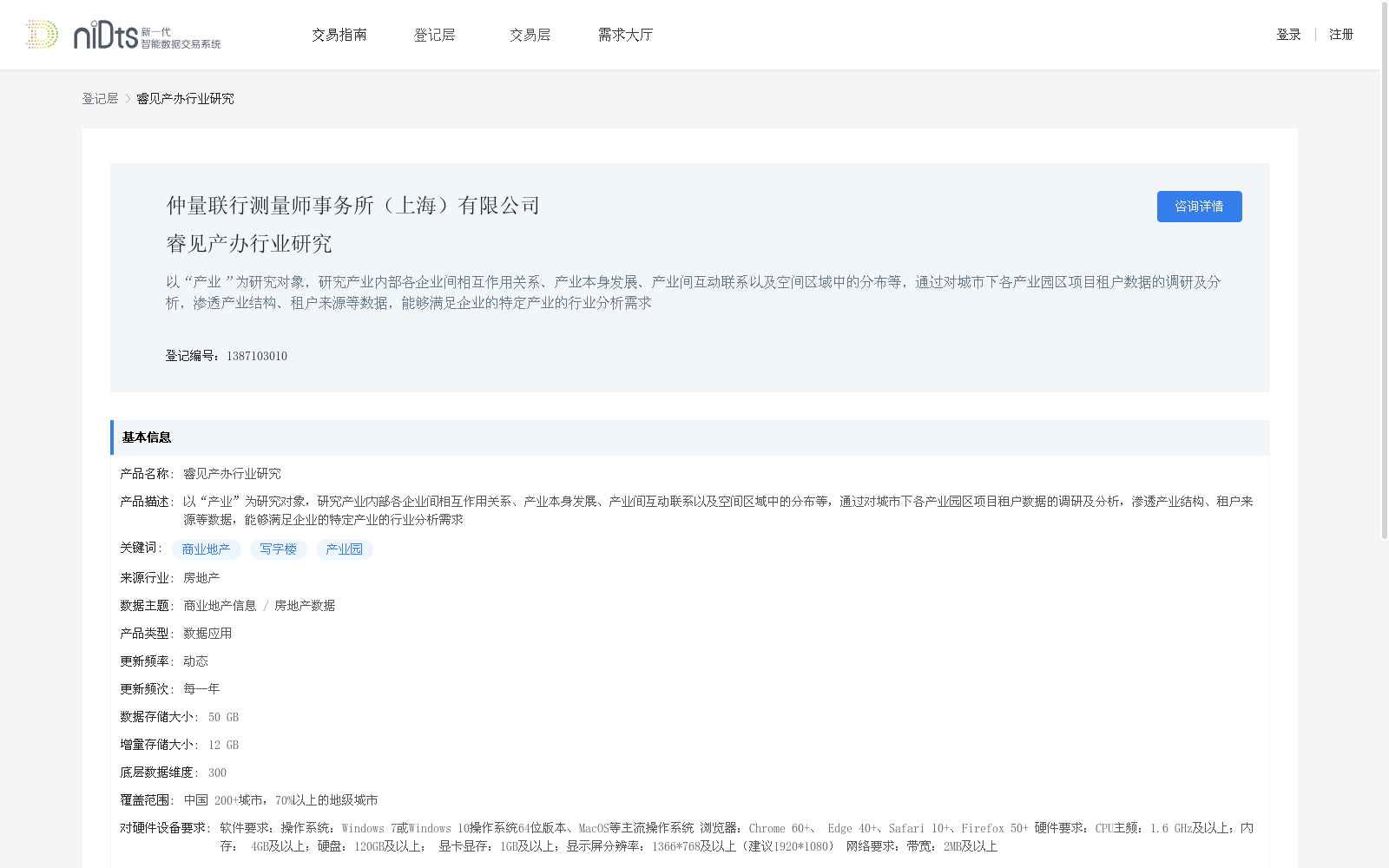The image size is (1389, 868).
Task: Go back via 登记层 breadcrumb
Action: pos(100,99)
